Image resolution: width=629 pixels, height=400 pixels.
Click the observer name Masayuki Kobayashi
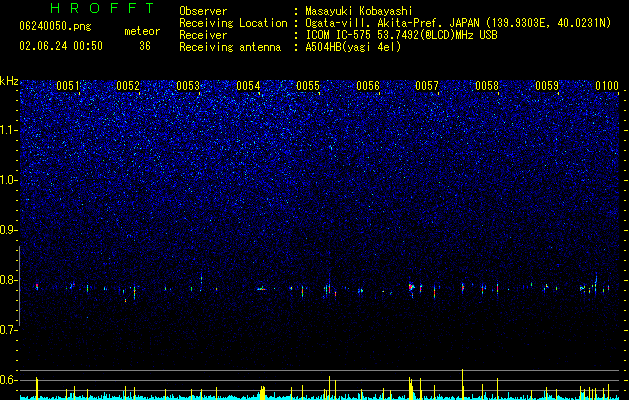tap(359, 11)
